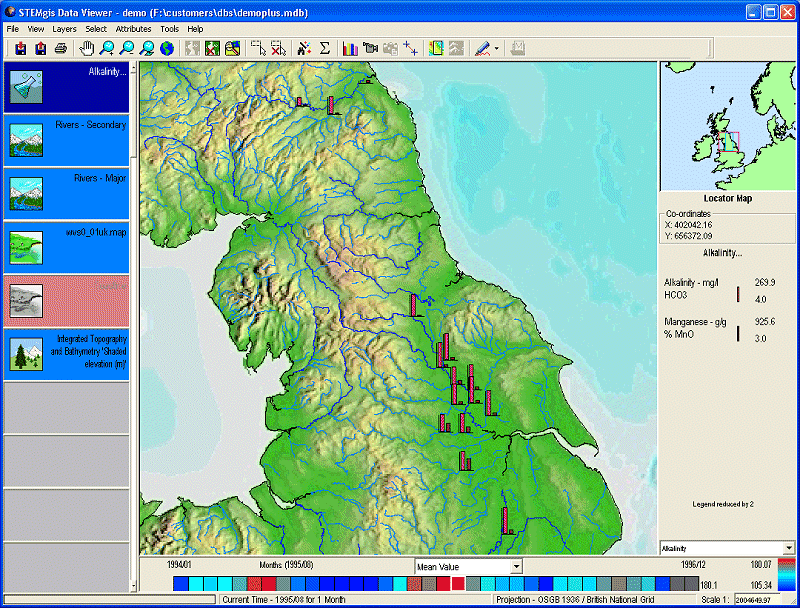Screen dimensions: 800x608
Task: Open the Attributes menu
Action: click(x=133, y=29)
